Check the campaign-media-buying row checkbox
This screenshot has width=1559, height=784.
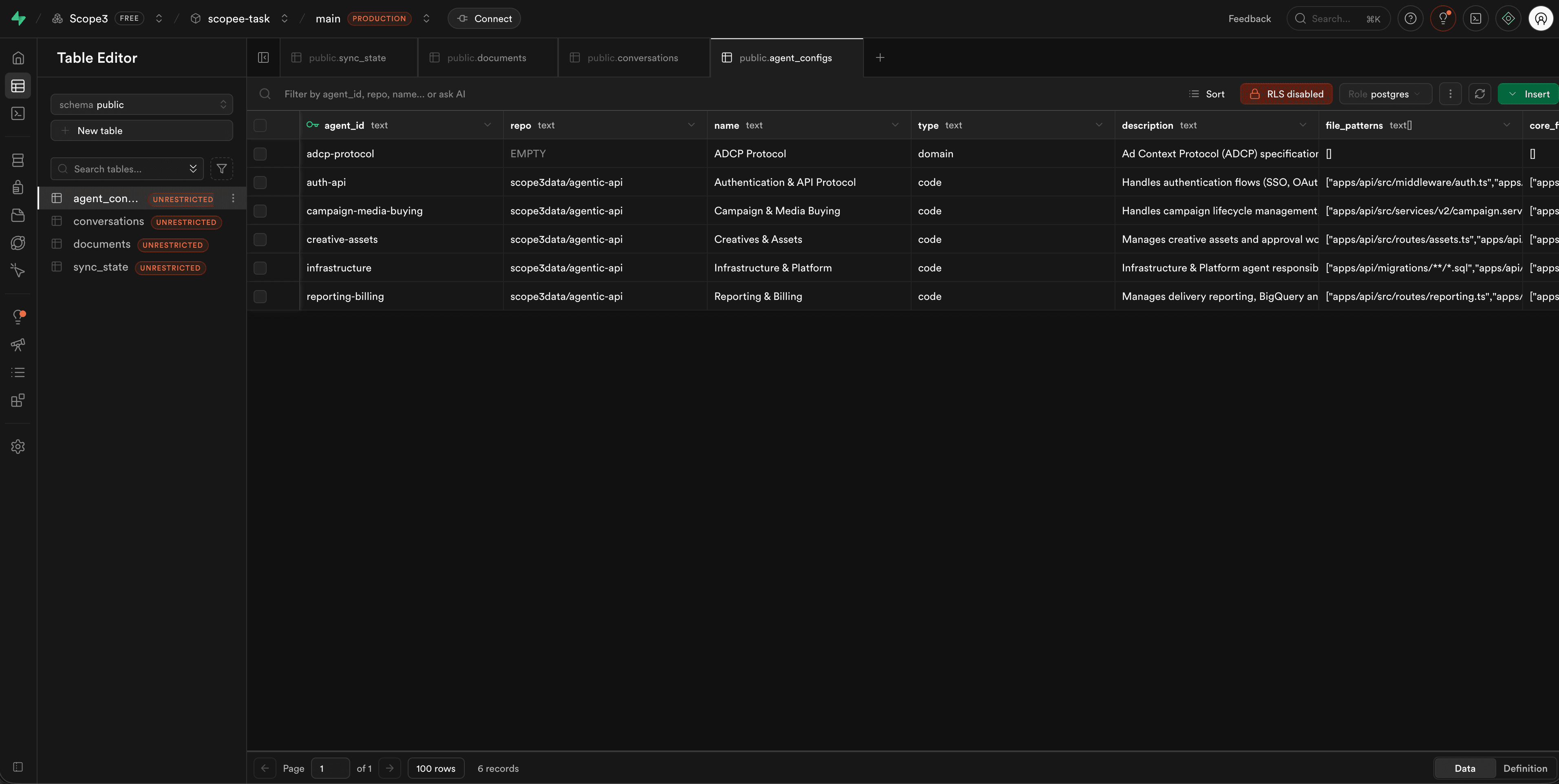tap(260, 211)
